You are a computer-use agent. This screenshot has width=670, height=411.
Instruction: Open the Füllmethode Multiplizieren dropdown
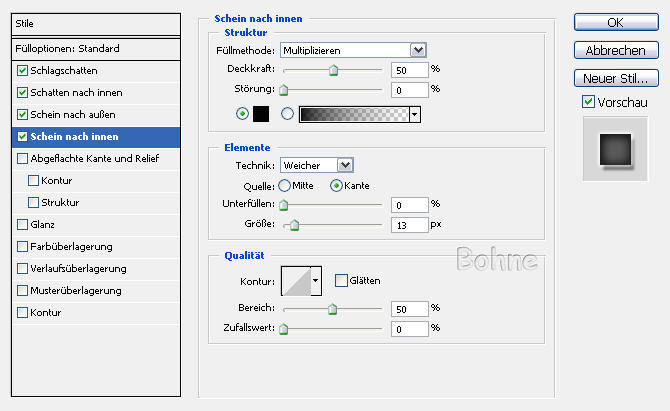click(x=352, y=50)
